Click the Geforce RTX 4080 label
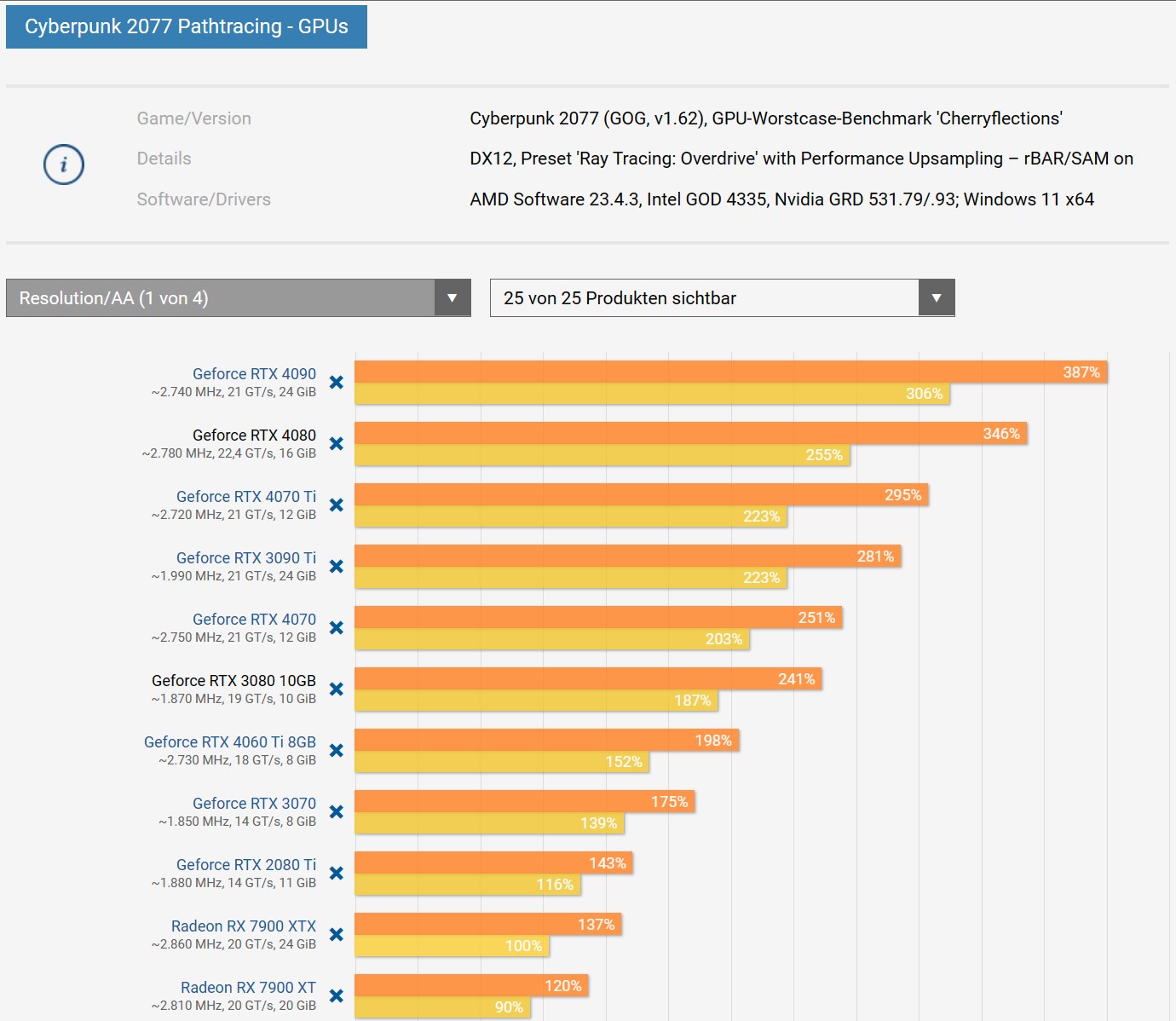1176x1021 pixels. [x=254, y=436]
